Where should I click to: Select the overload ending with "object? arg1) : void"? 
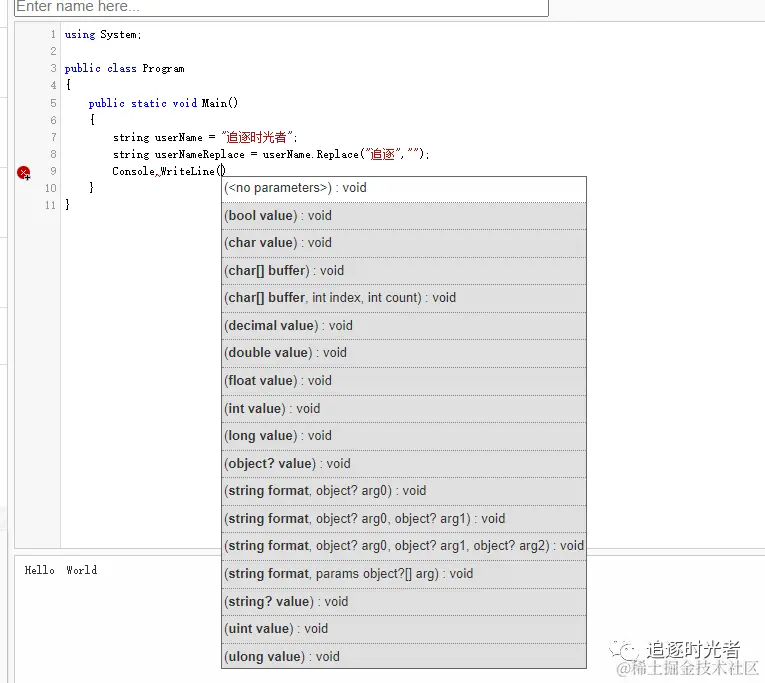404,519
